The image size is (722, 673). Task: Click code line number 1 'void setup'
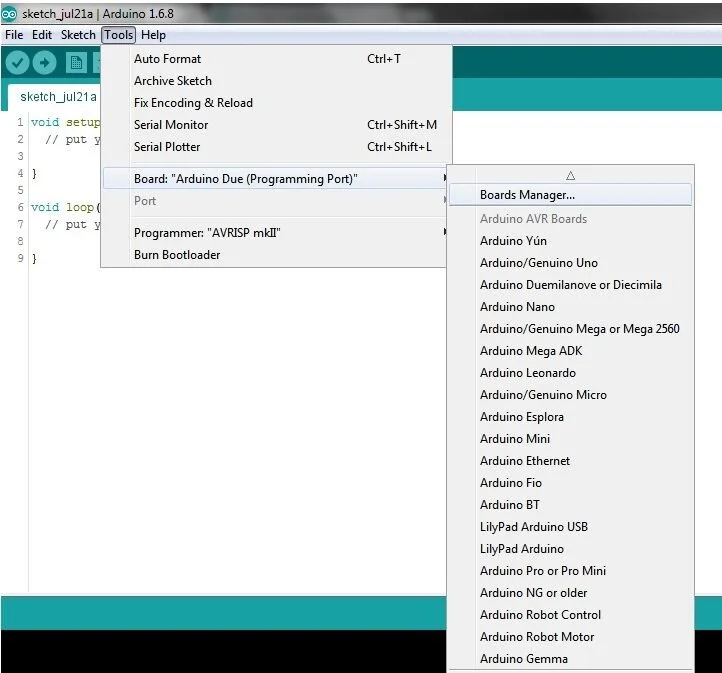pyautogui.click(x=65, y=122)
